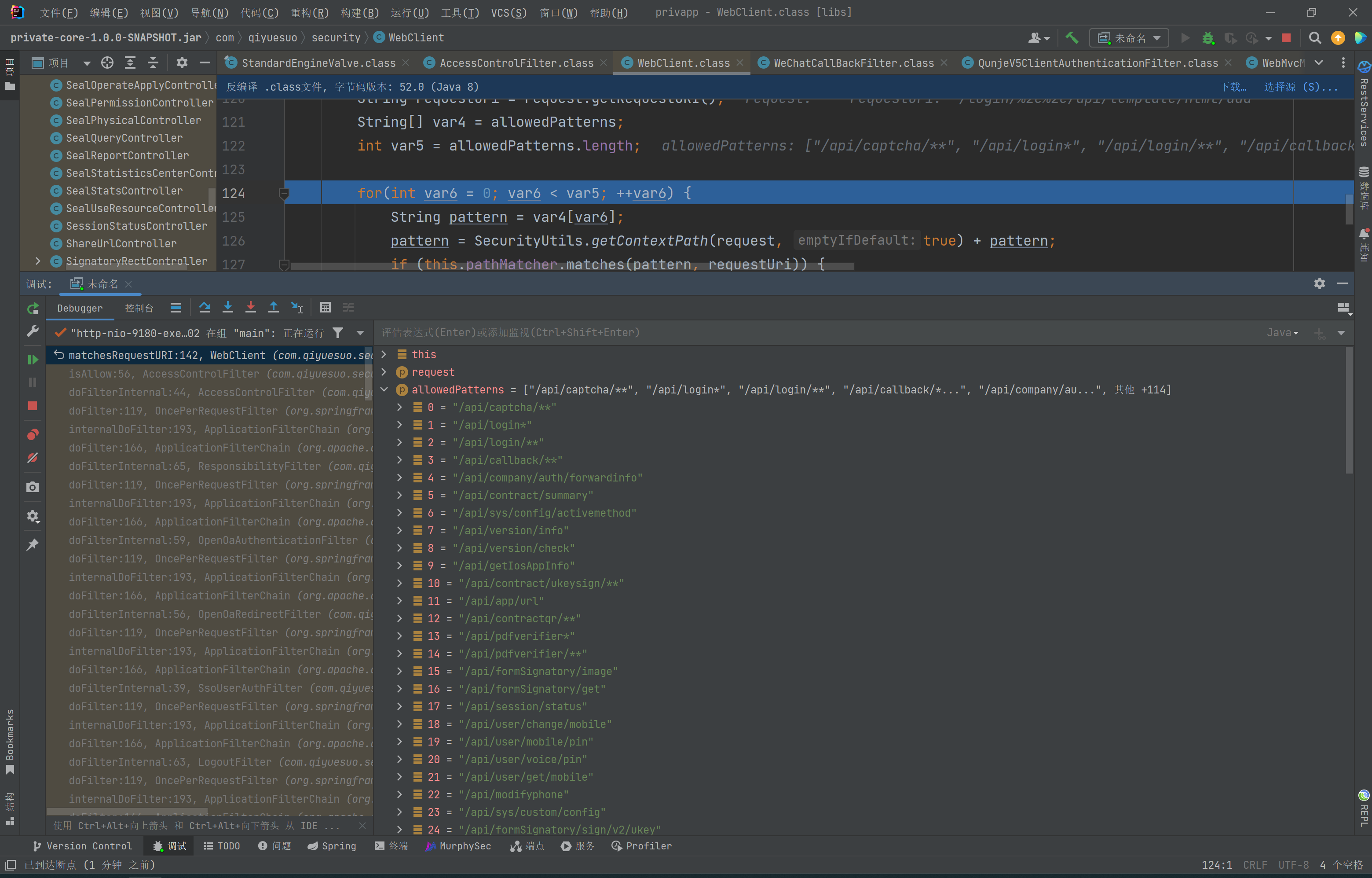1372x878 pixels.
Task: Click the 下载... link in decompiler banner
Action: tap(1233, 87)
